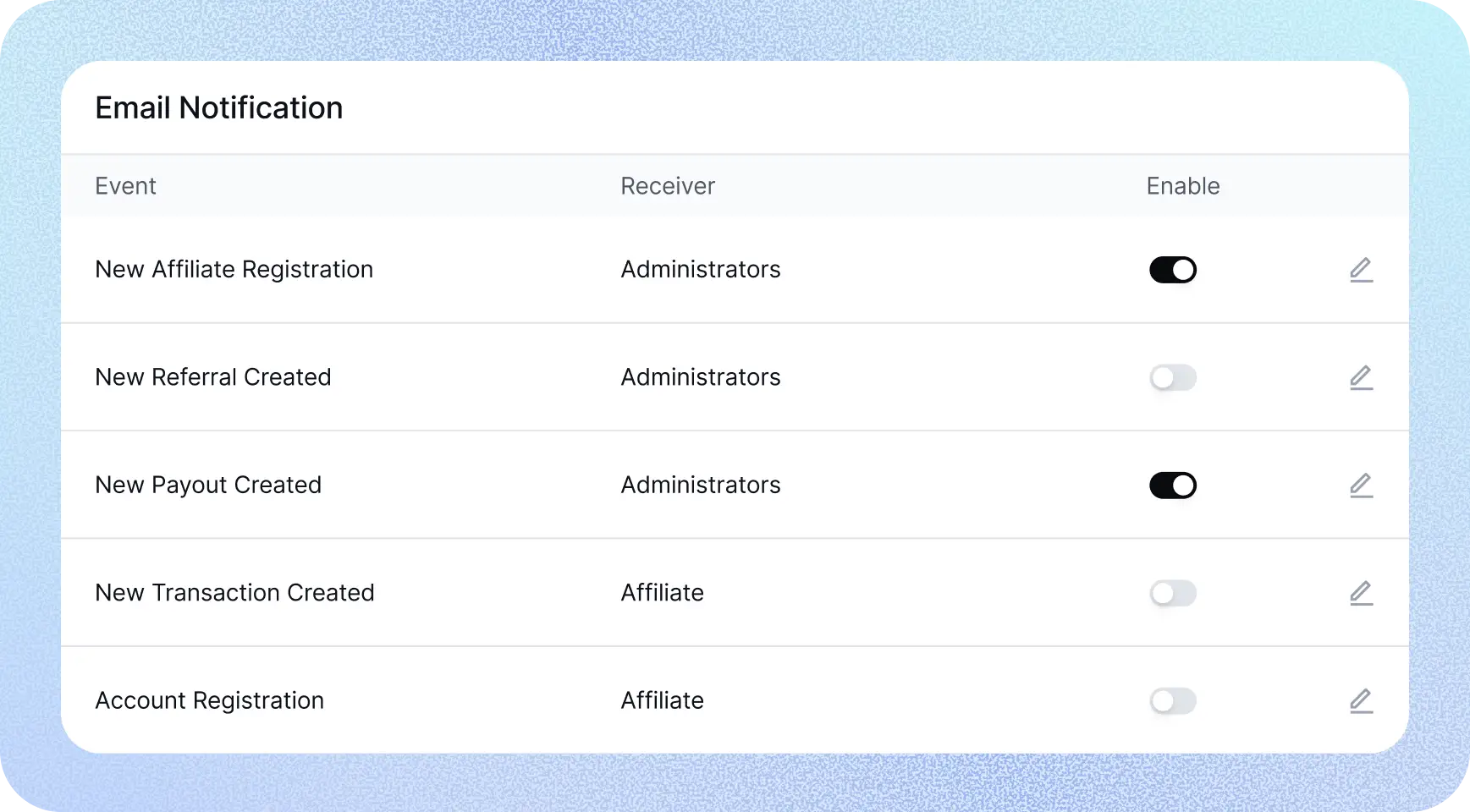Click the New Transaction Created event label
This screenshot has height=812, width=1470.
tap(234, 593)
